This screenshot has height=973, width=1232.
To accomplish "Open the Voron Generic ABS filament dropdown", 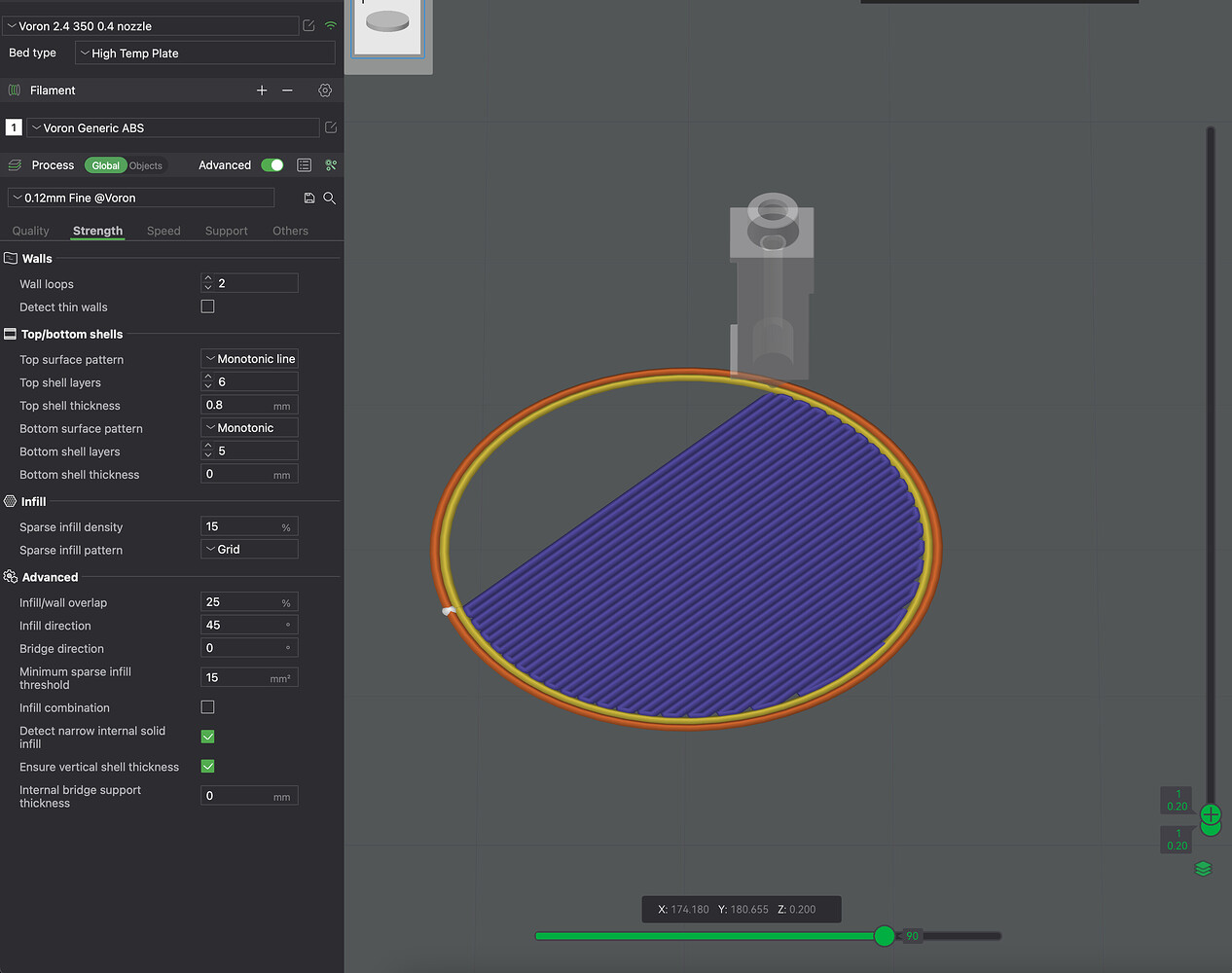I will pos(173,127).
